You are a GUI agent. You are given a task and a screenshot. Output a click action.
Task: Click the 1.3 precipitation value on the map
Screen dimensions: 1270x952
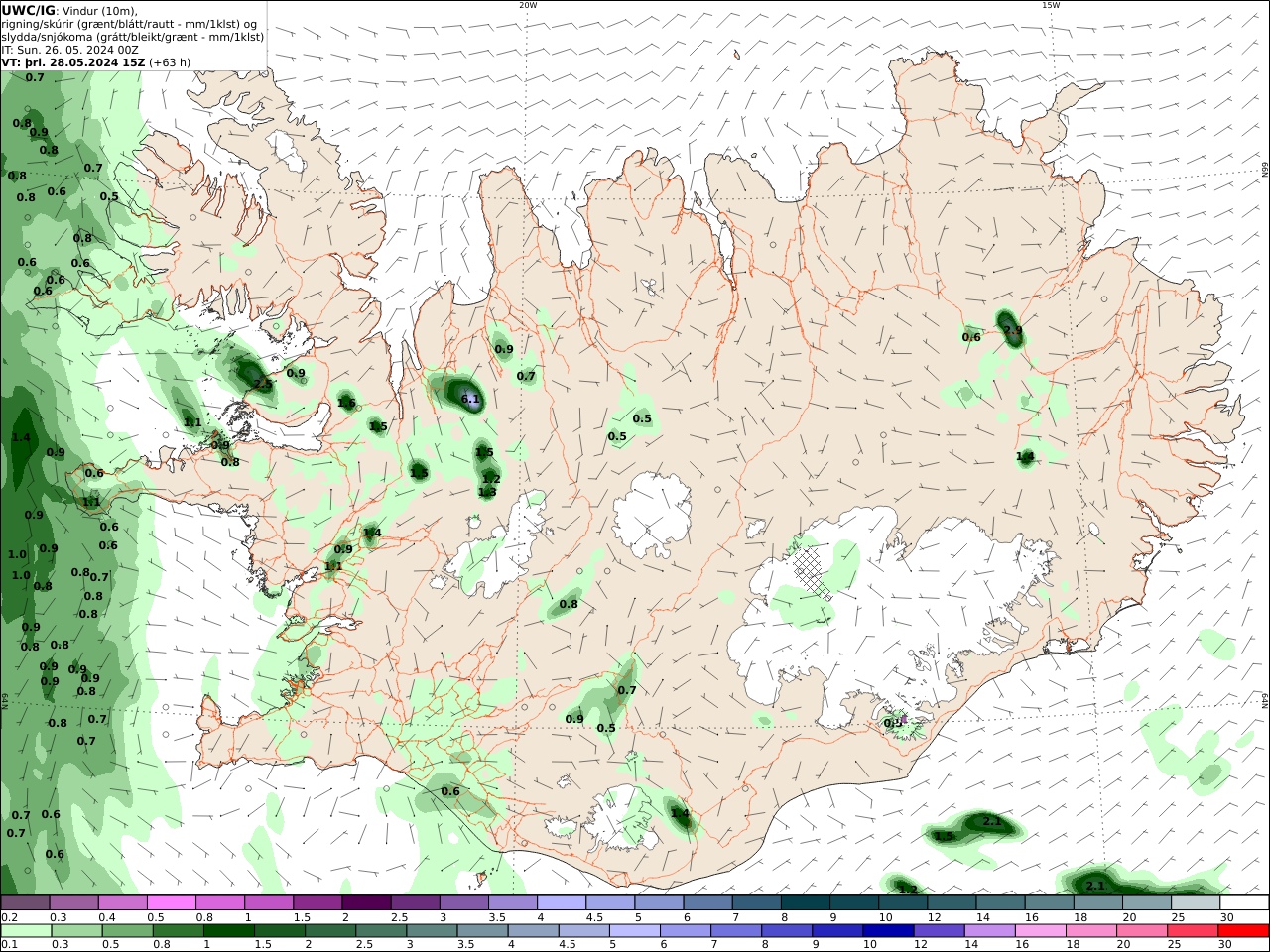[x=487, y=492]
